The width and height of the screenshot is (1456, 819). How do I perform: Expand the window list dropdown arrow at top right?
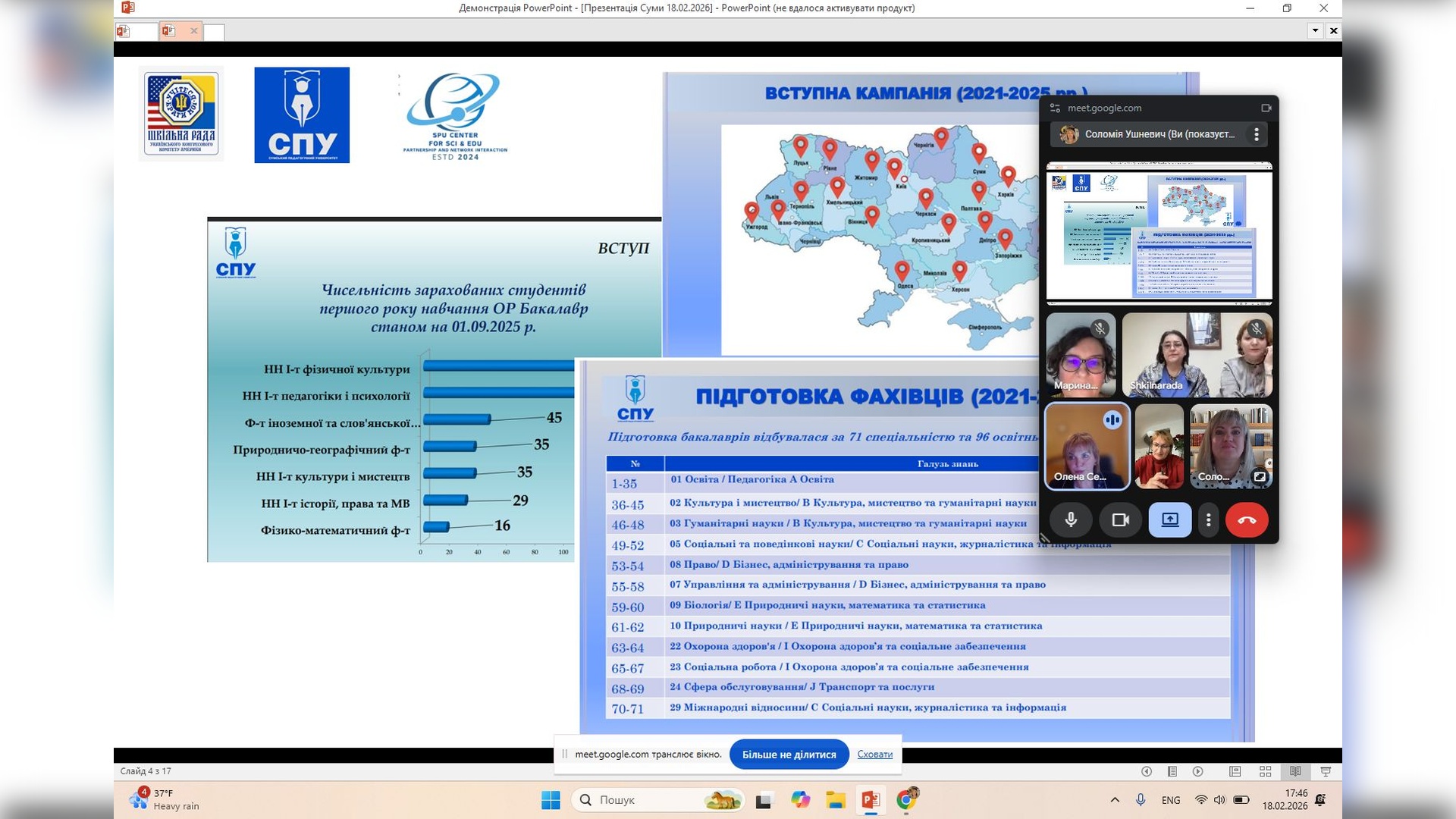click(x=1315, y=31)
